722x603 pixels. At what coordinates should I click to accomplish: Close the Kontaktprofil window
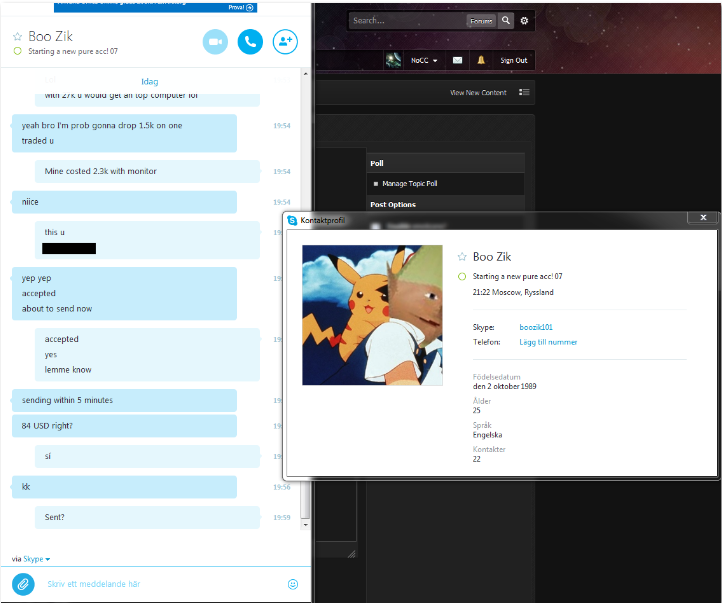coord(703,217)
